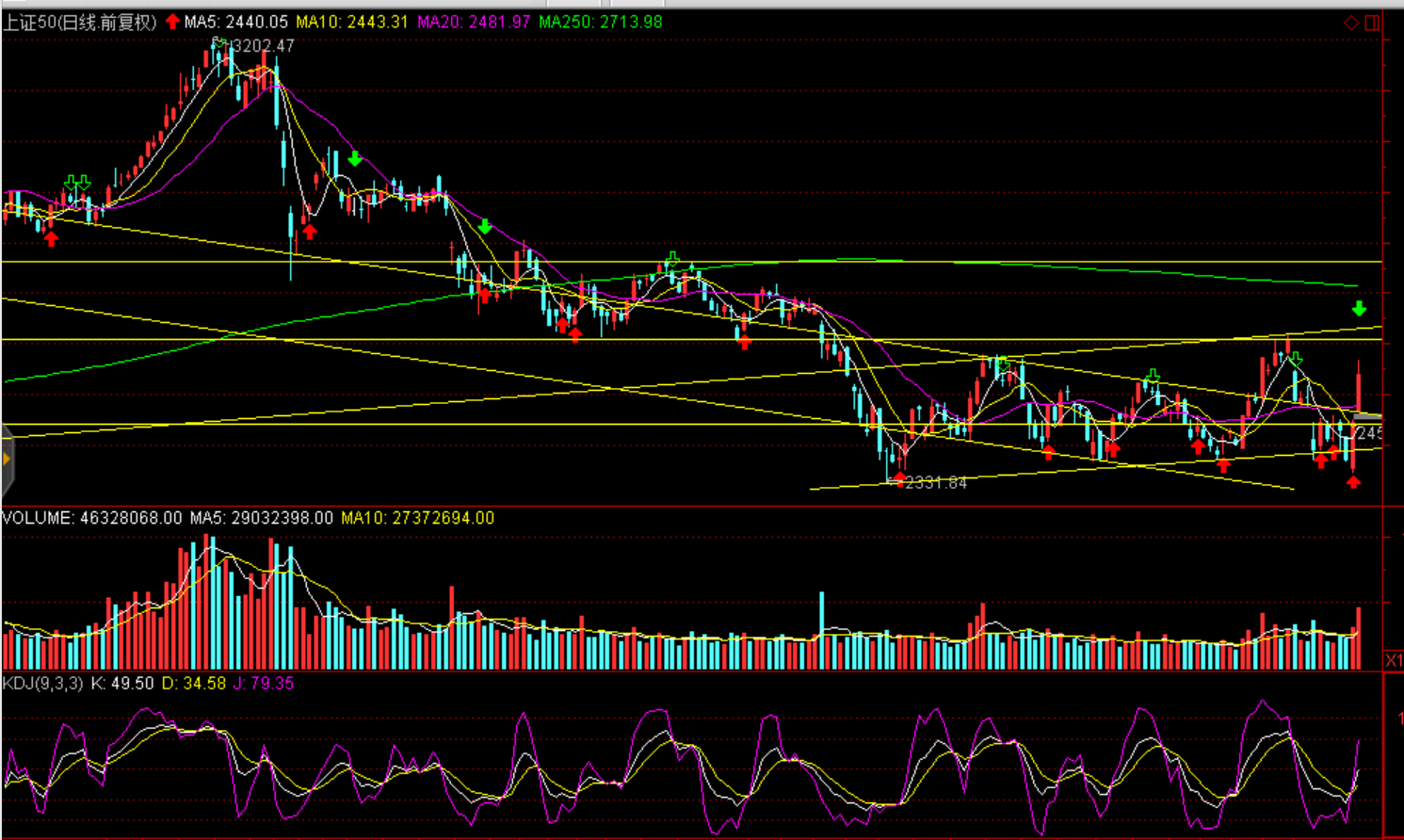This screenshot has width=1404, height=840.
Task: Click the X1 volume scale indicator
Action: [x=1394, y=660]
